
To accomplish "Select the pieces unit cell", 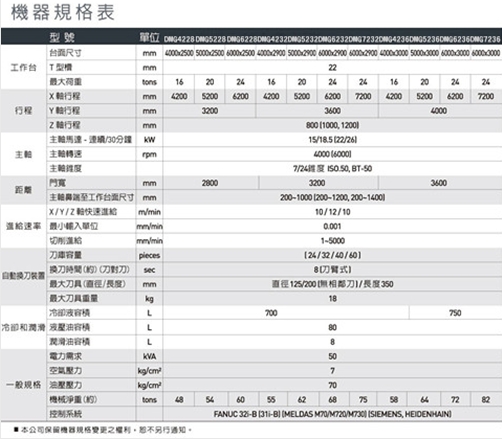I will click(x=149, y=256).
